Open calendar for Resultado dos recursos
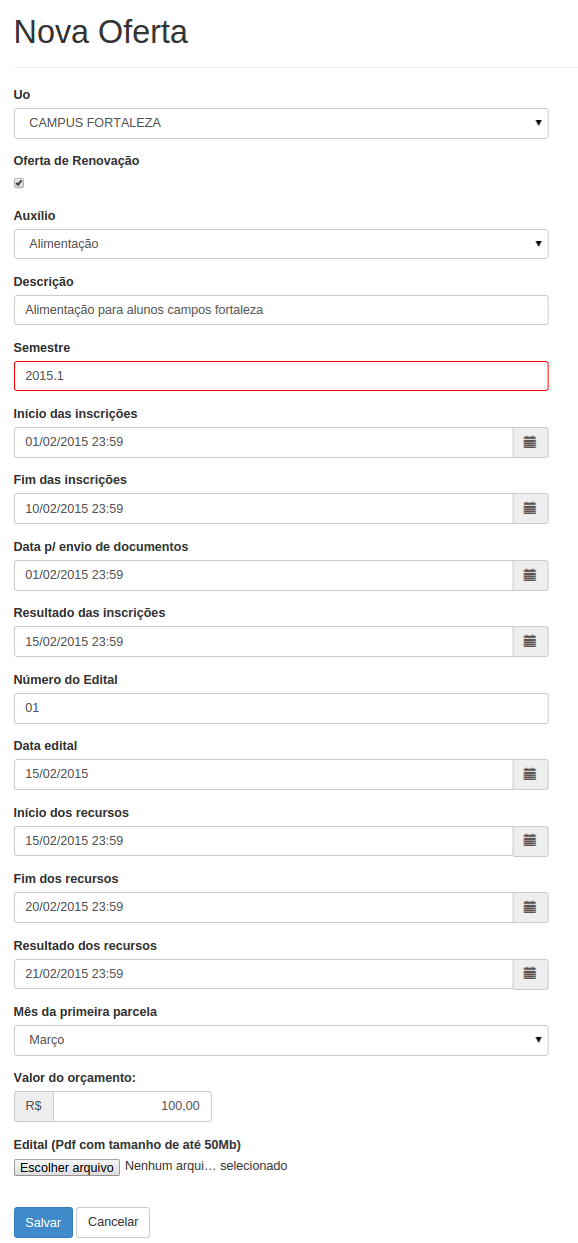Image resolution: width=578 pixels, height=1243 pixels. 530,974
